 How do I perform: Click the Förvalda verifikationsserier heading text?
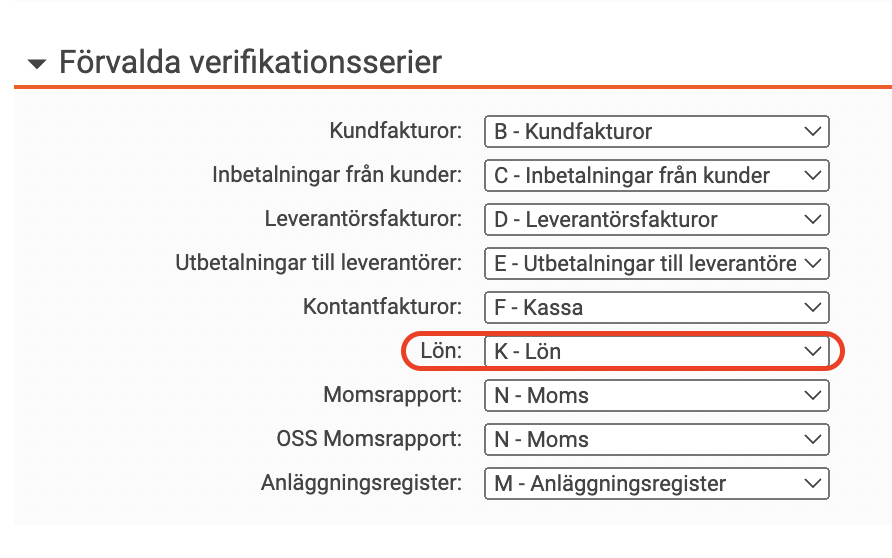250,63
